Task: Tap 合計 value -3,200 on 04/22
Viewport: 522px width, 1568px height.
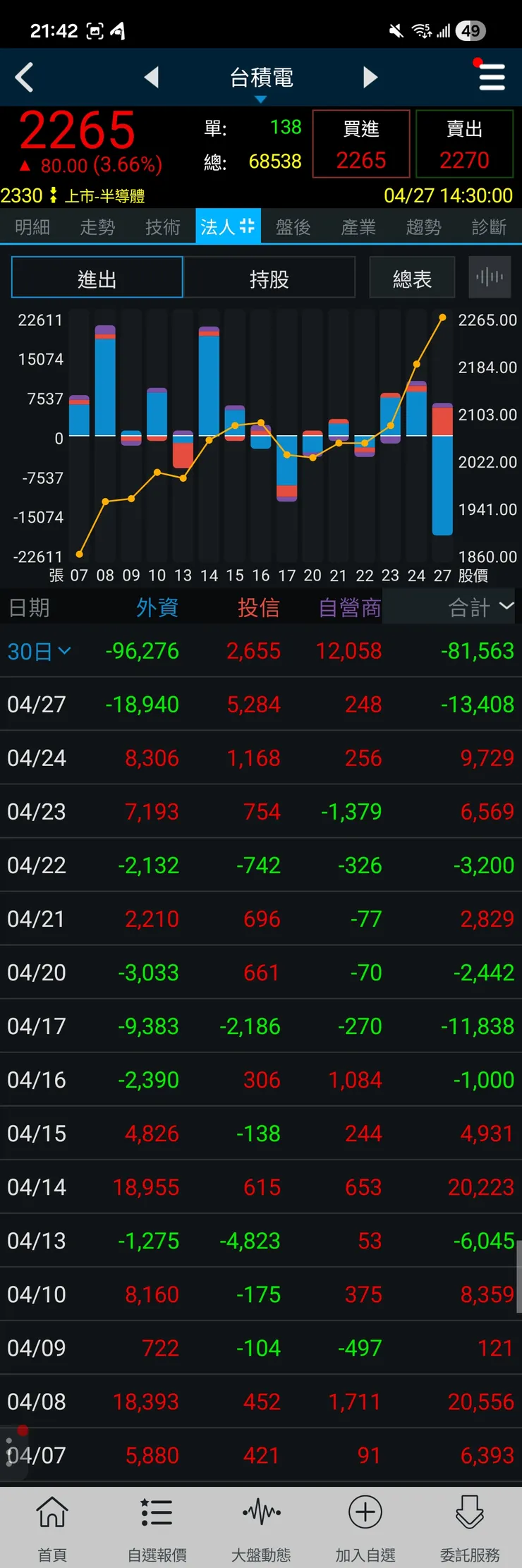Action: (484, 865)
